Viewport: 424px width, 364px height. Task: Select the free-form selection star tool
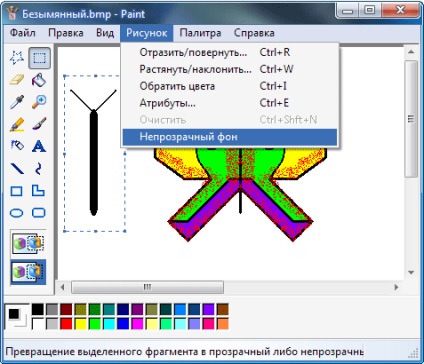17,58
